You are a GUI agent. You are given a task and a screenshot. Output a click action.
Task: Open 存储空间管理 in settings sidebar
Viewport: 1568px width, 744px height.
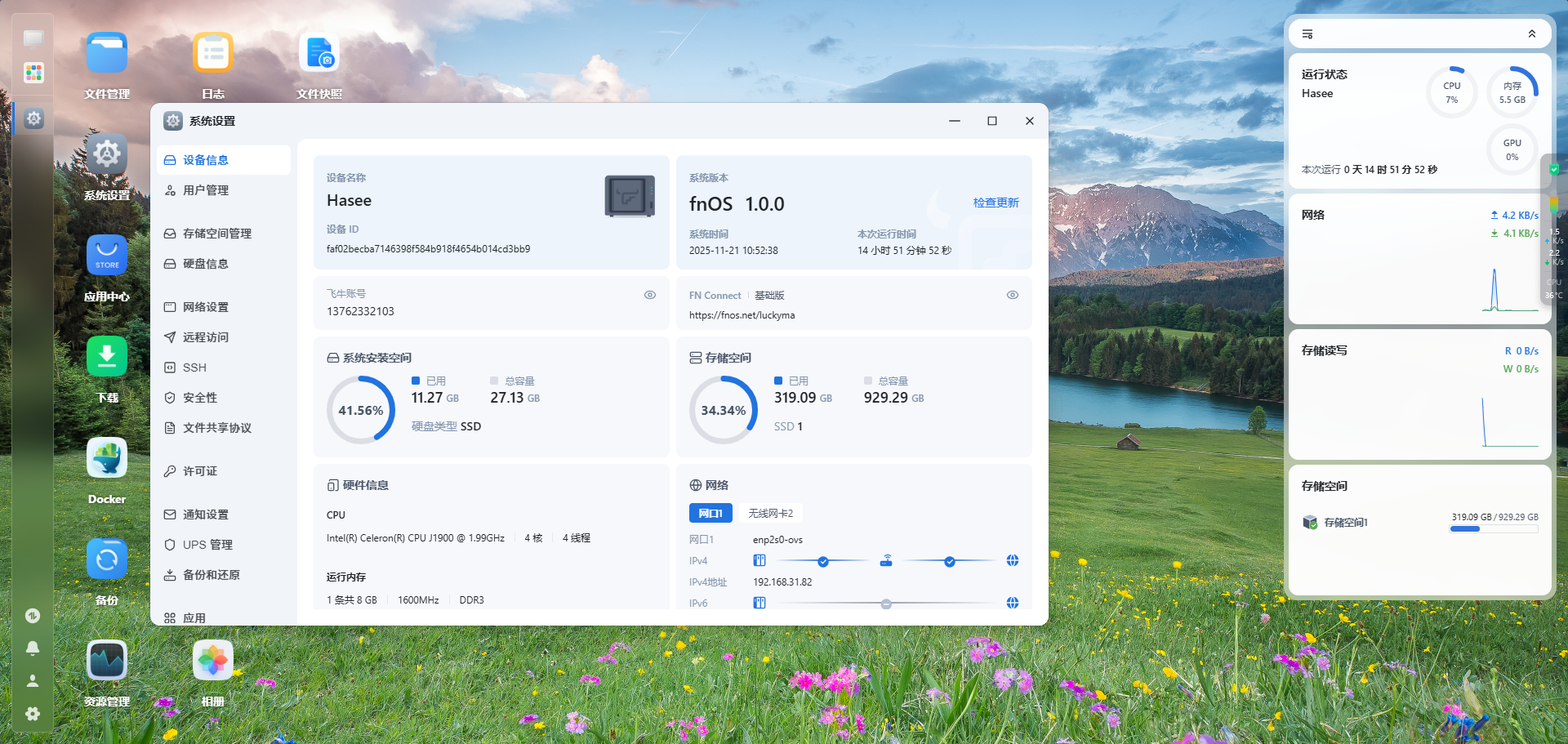(216, 234)
